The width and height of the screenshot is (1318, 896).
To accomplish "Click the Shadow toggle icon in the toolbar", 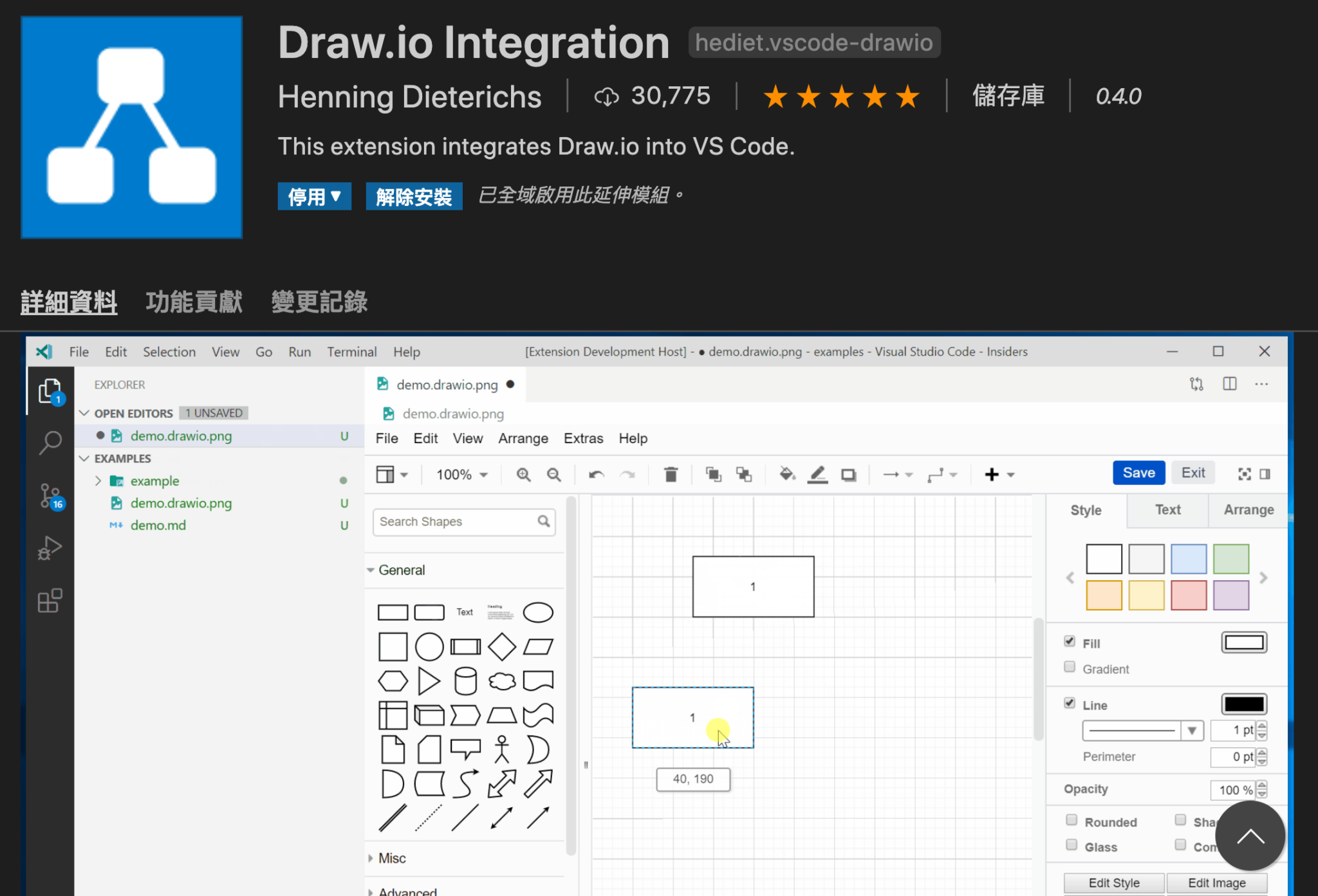I will coord(848,474).
